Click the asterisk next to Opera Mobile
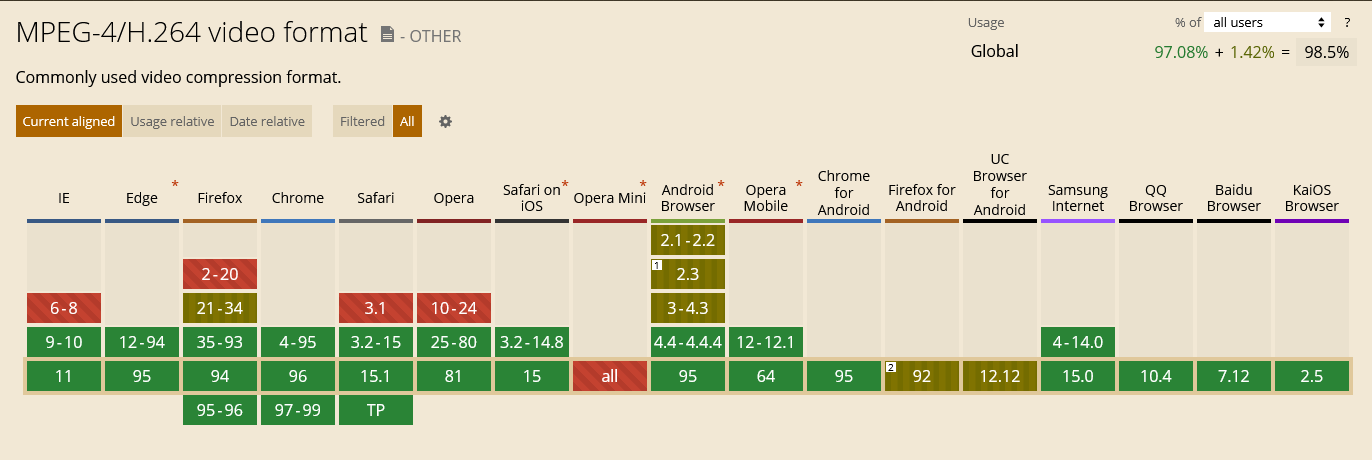This screenshot has width=1372, height=460. 799,184
